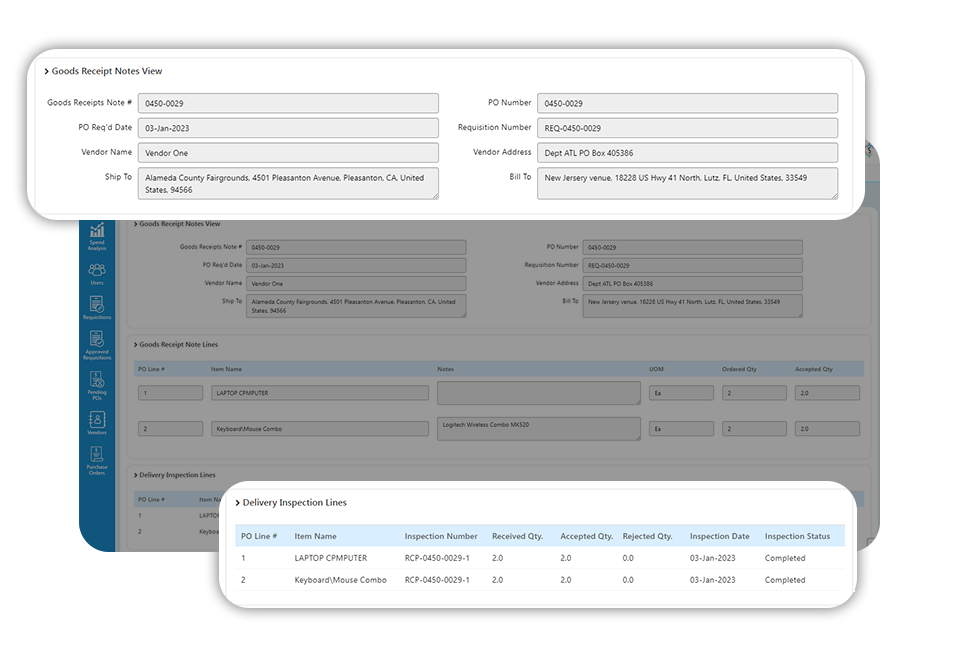Screen dimensions: 966x653
Task: Click the Inspection Status column header
Action: (797, 536)
